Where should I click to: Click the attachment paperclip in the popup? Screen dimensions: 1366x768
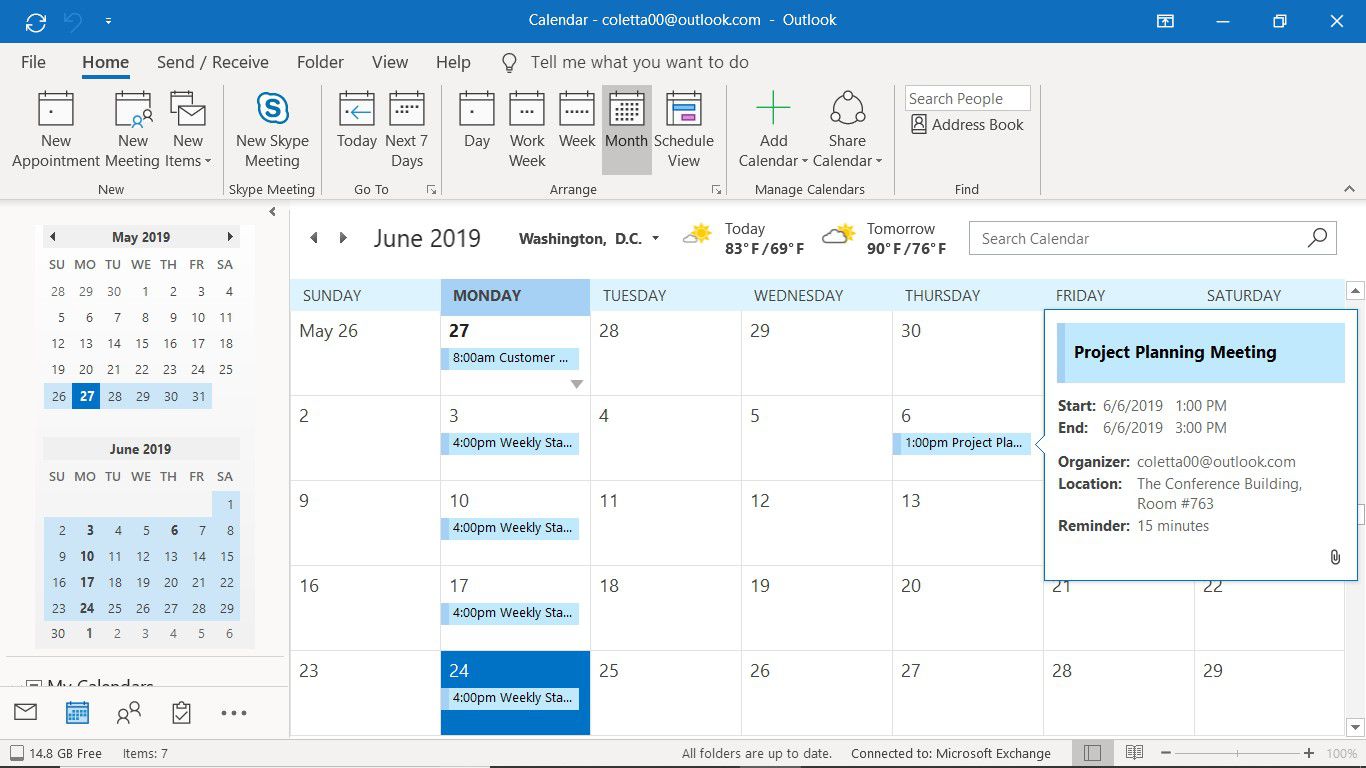1334,557
